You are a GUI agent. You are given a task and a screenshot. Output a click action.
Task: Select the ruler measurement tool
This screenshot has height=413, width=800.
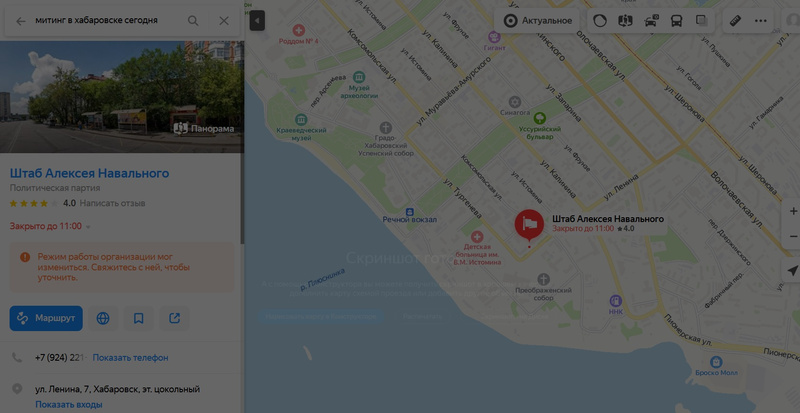click(x=735, y=21)
